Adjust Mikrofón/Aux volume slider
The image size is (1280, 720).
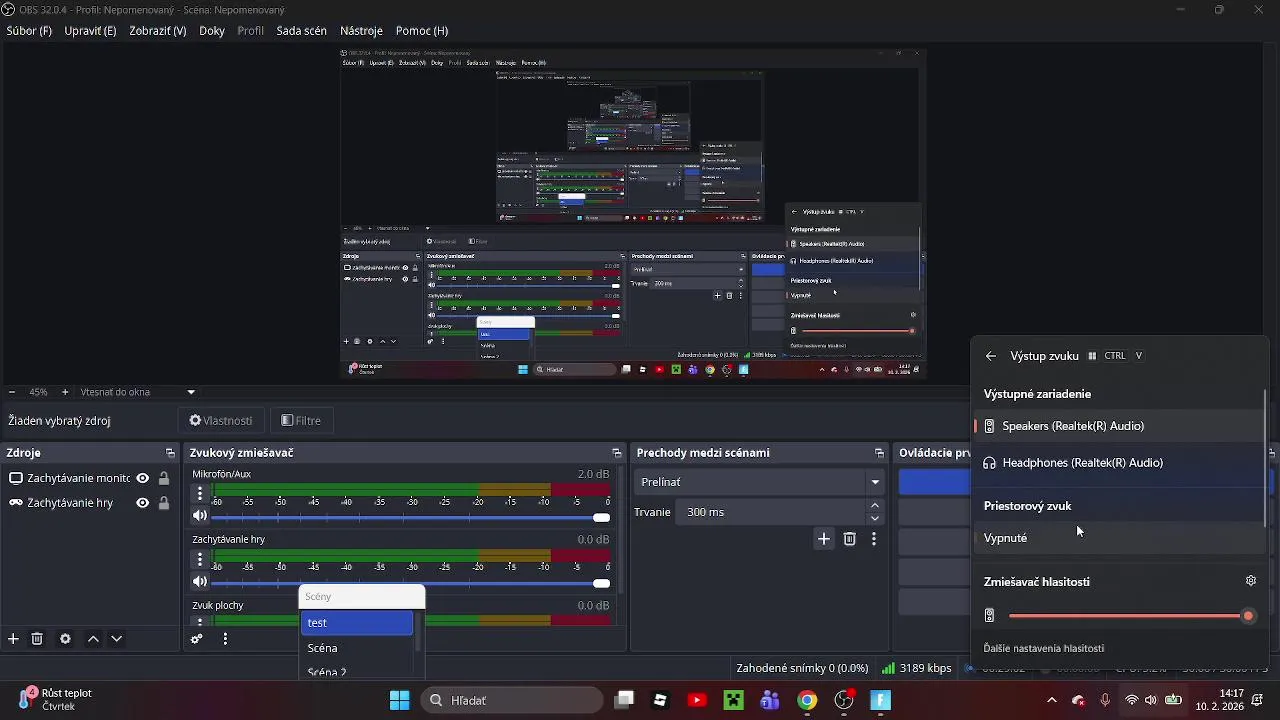pos(410,517)
